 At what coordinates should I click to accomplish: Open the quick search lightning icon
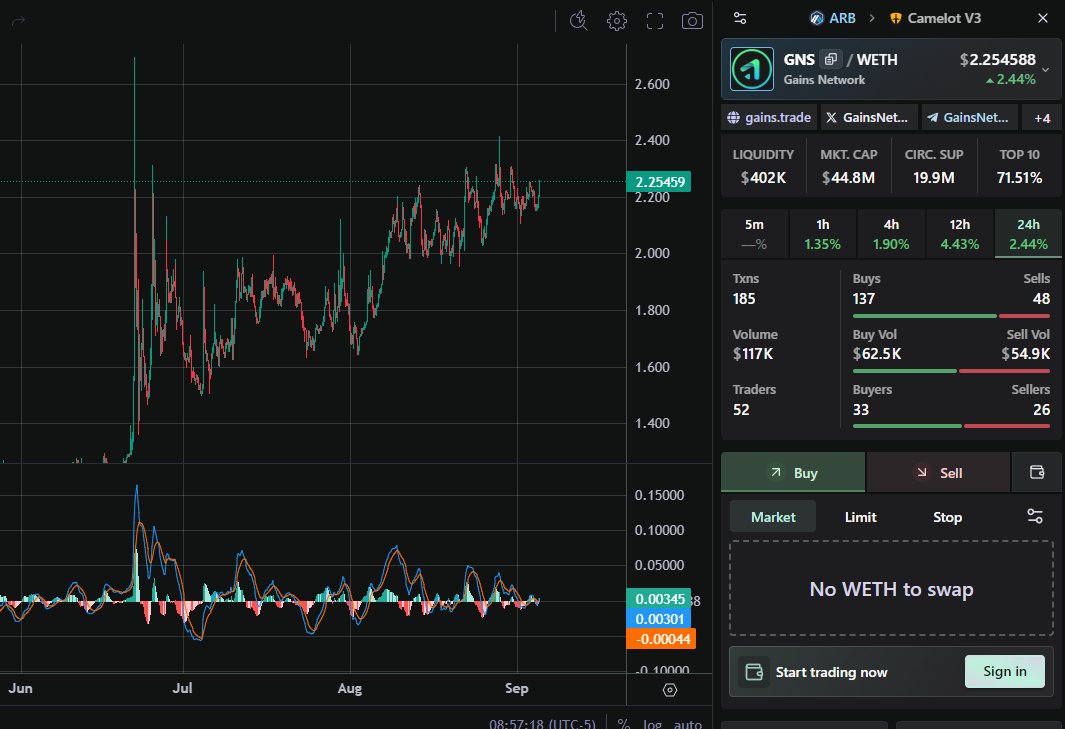[x=579, y=20]
